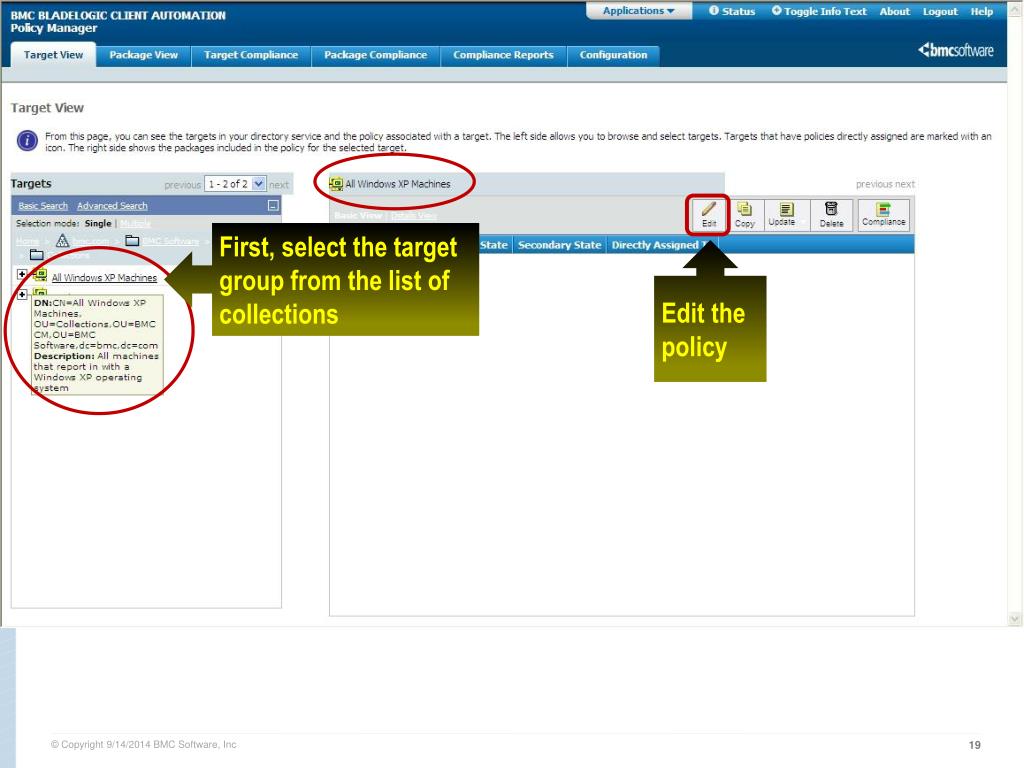Click the Advanced Search link
Viewport: 1024px width, 768px height.
point(112,206)
